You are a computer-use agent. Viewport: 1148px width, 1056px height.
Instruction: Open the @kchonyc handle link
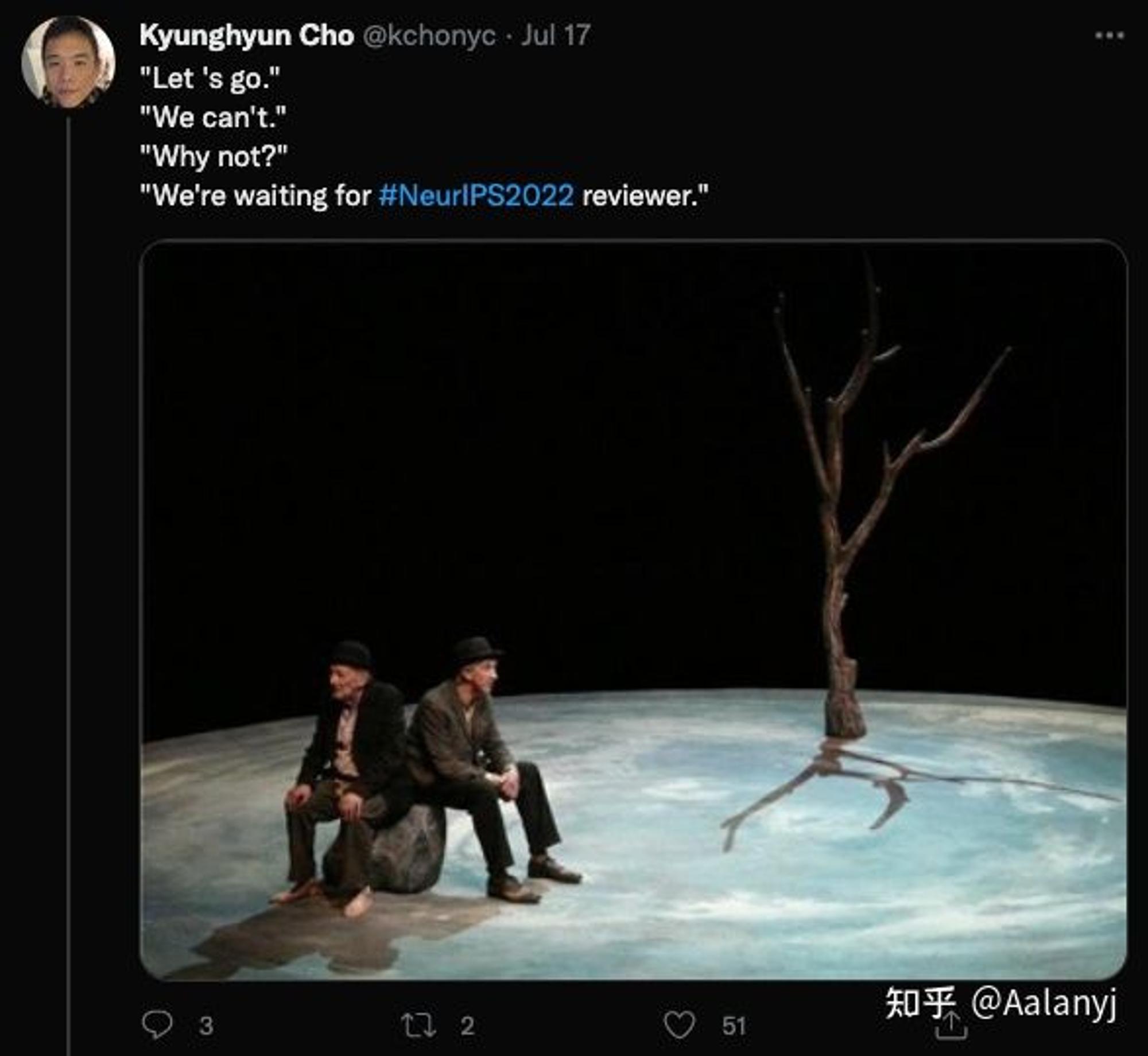tap(429, 36)
